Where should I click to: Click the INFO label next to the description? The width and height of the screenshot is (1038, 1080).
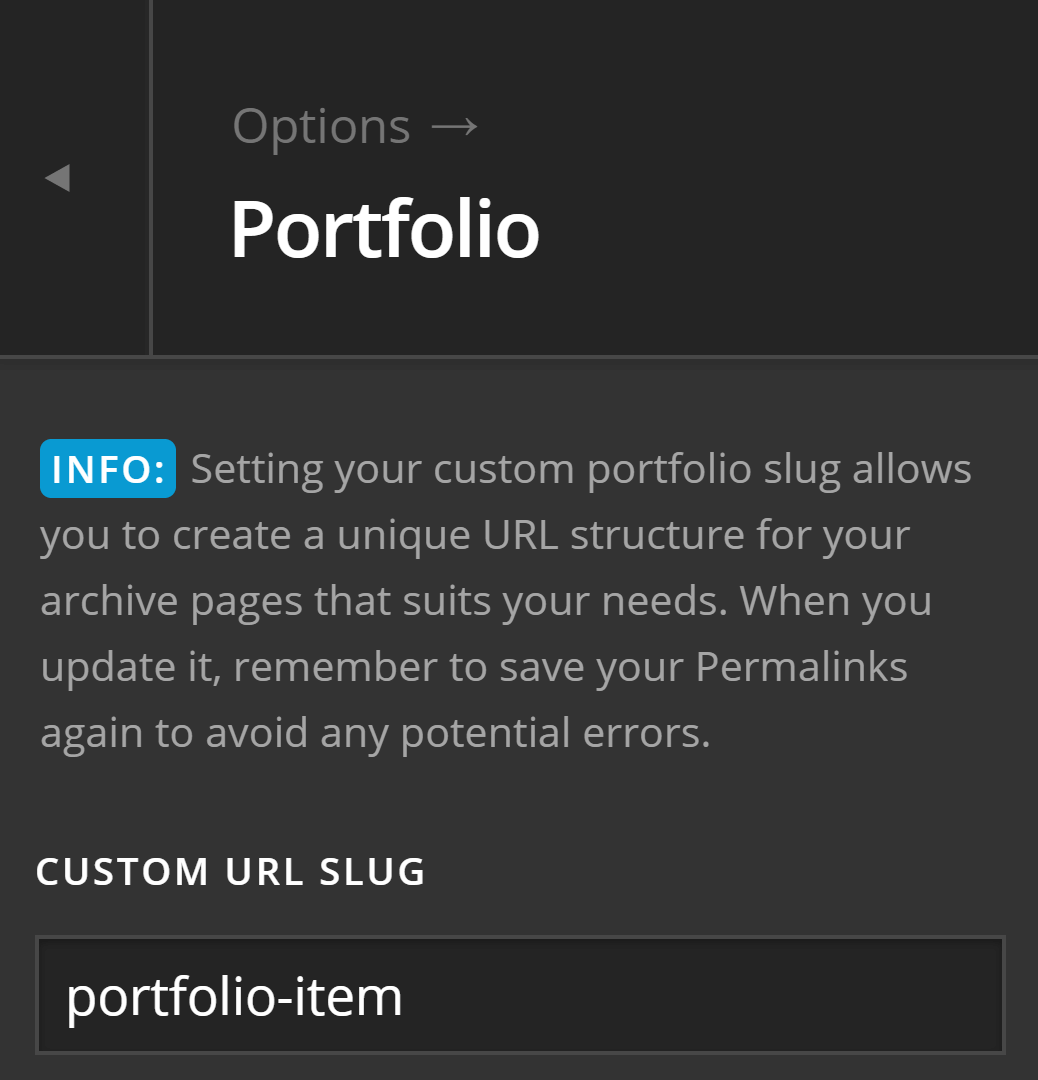click(107, 467)
